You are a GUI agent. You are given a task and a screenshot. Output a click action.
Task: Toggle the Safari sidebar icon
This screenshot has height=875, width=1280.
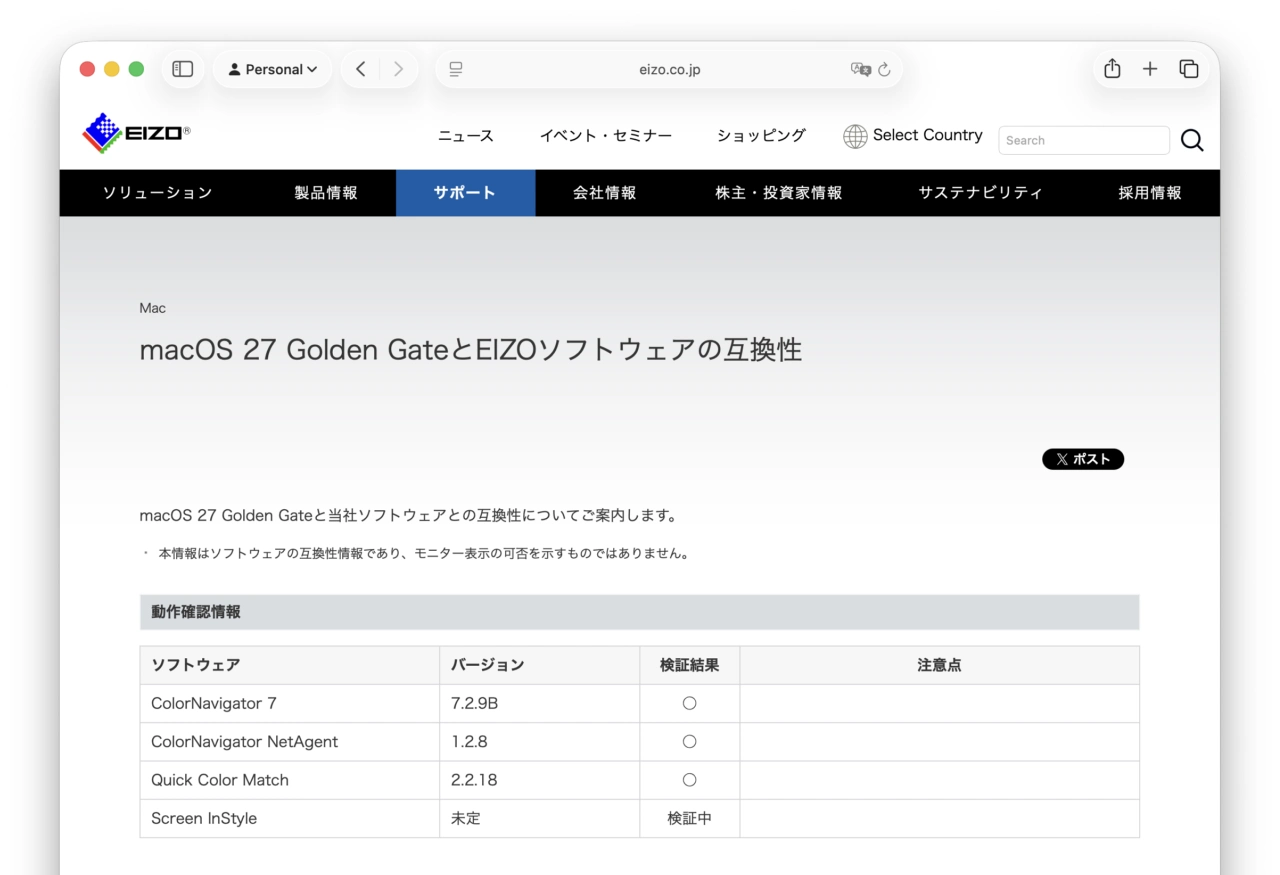(x=183, y=69)
